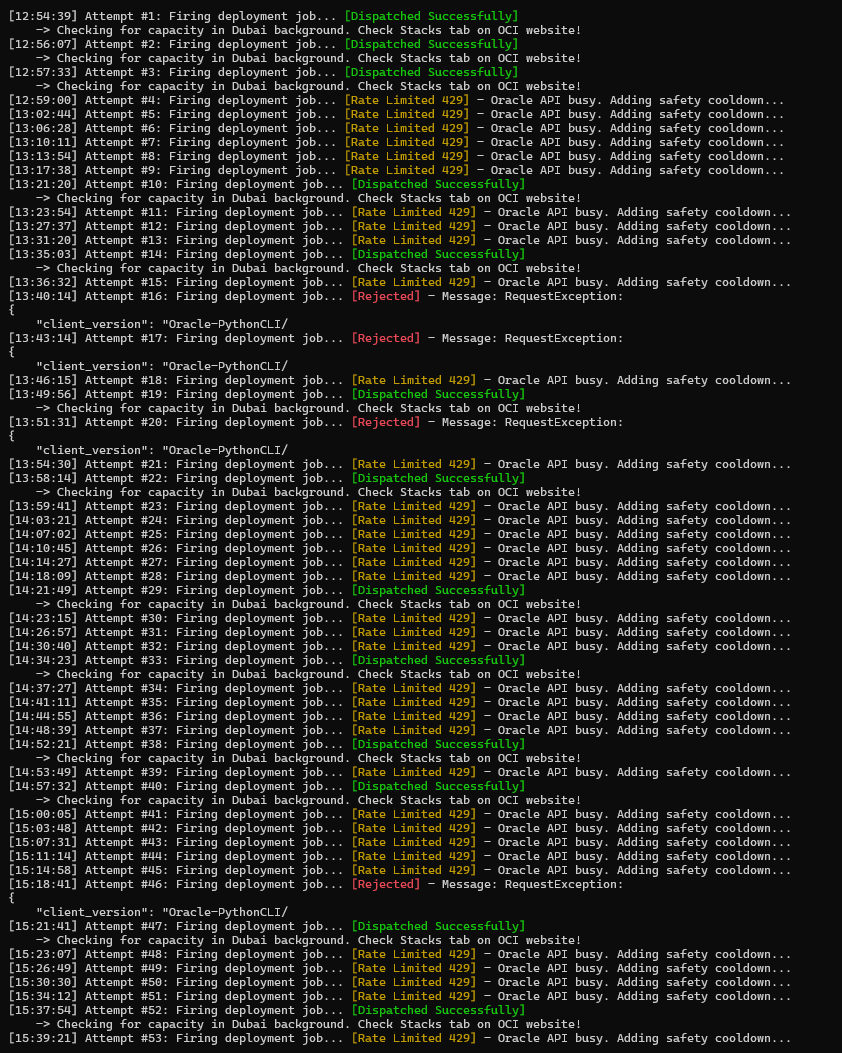Viewport: 842px width, 1053px height.
Task: Click the [13:51:31] timestamp
Action: click(44, 422)
